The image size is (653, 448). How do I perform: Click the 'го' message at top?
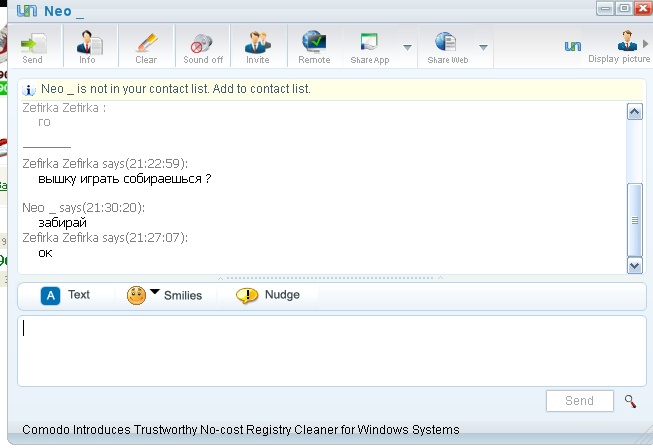point(44,122)
